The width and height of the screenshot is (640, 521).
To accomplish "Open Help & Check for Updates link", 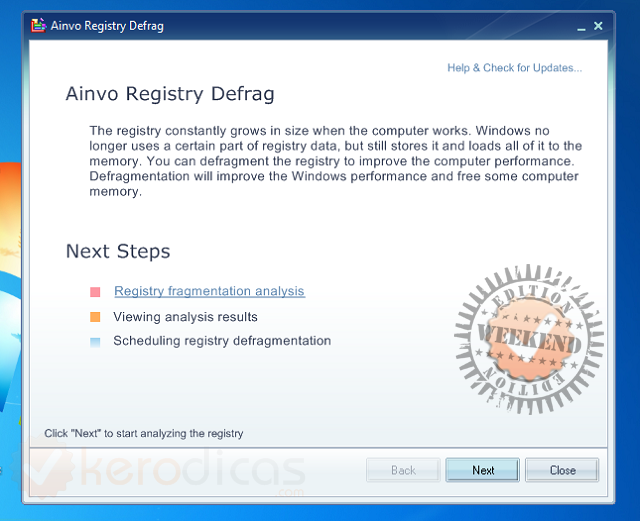I will (x=514, y=68).
